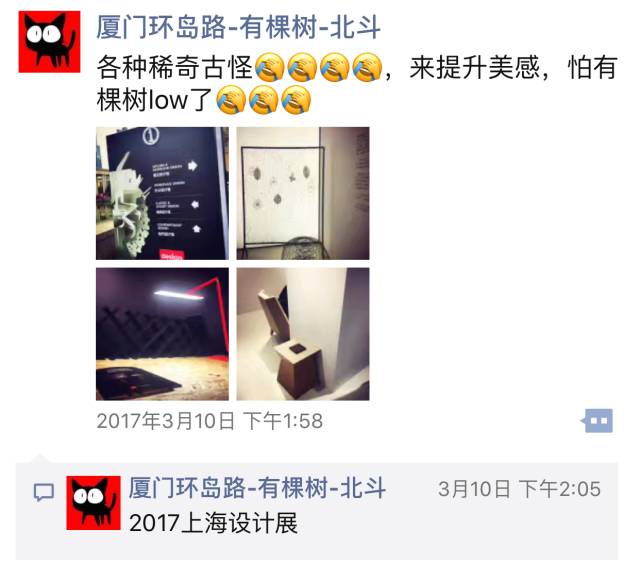
Task: Select the post text 各种稀奇古怪
Action: click(175, 67)
